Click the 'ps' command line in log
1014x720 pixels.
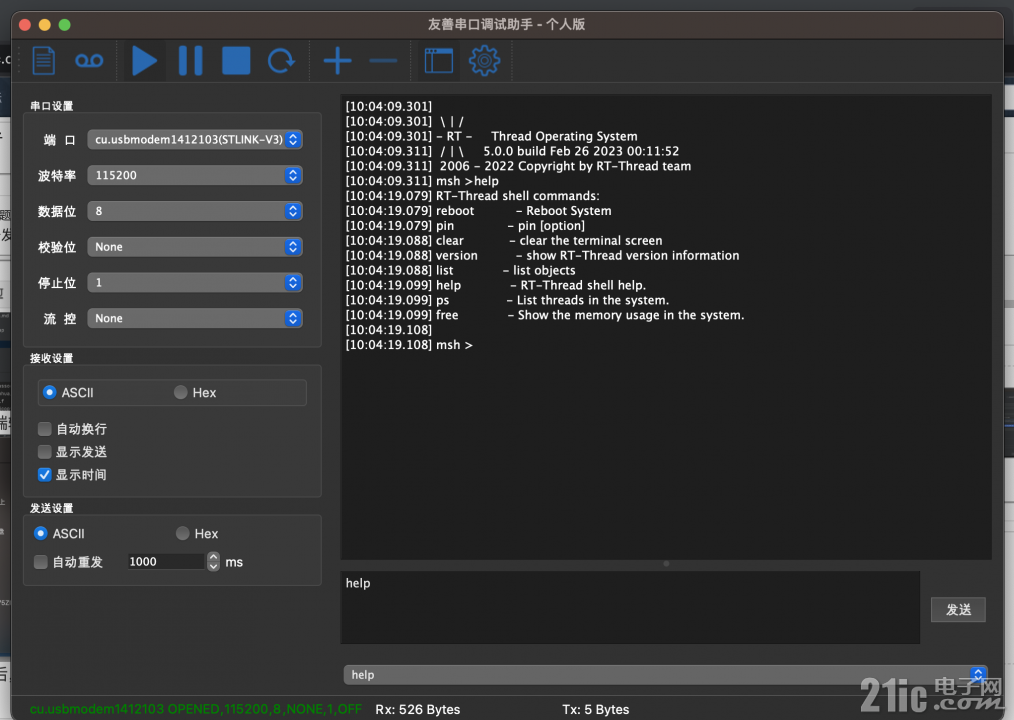coord(507,300)
